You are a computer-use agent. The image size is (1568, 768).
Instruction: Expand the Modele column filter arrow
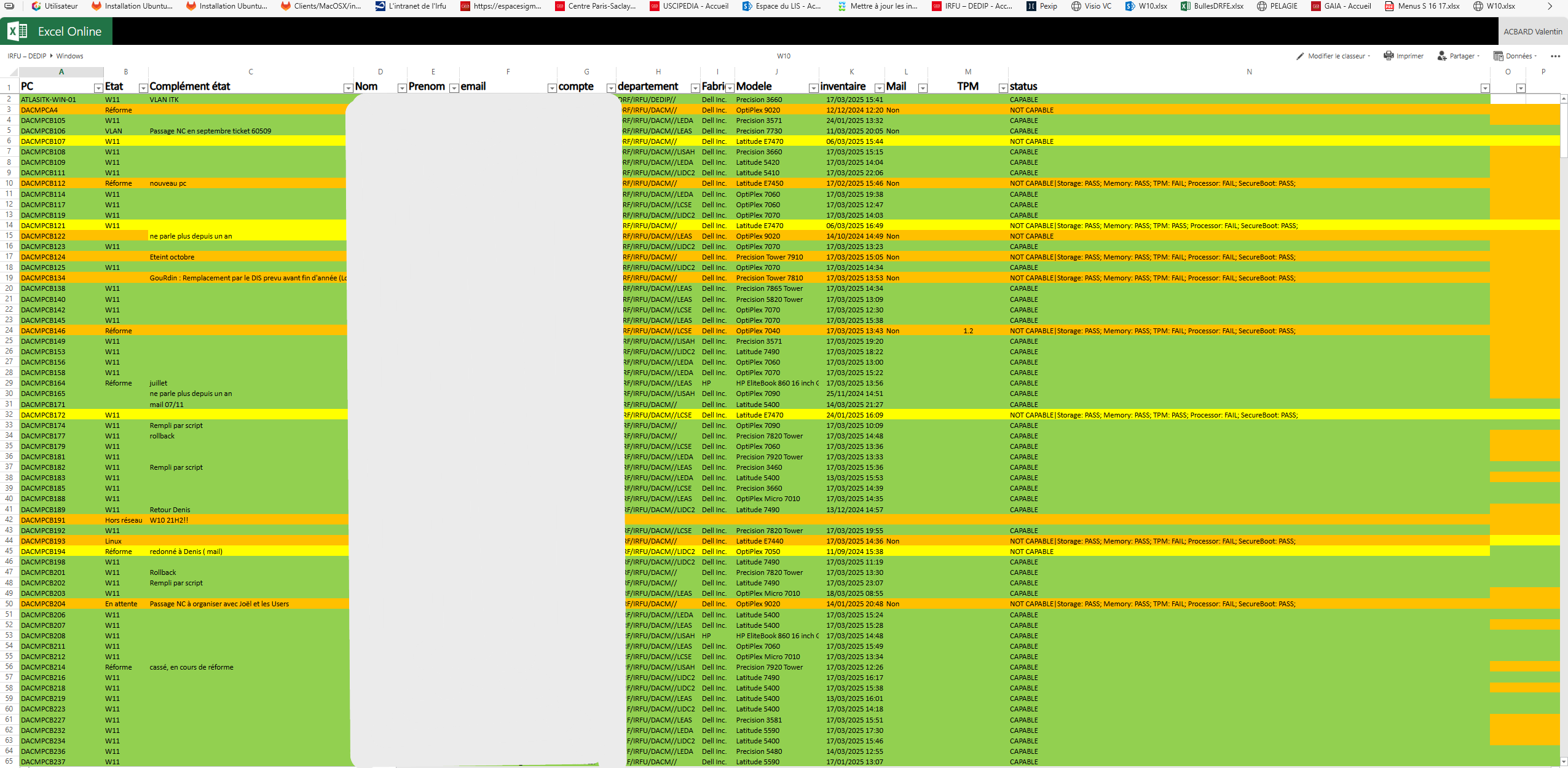tap(813, 89)
